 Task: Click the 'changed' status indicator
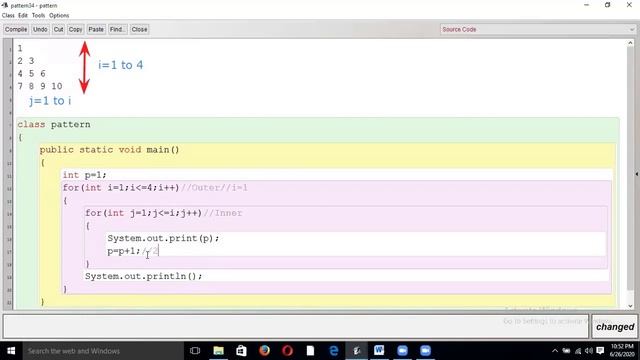coord(615,327)
